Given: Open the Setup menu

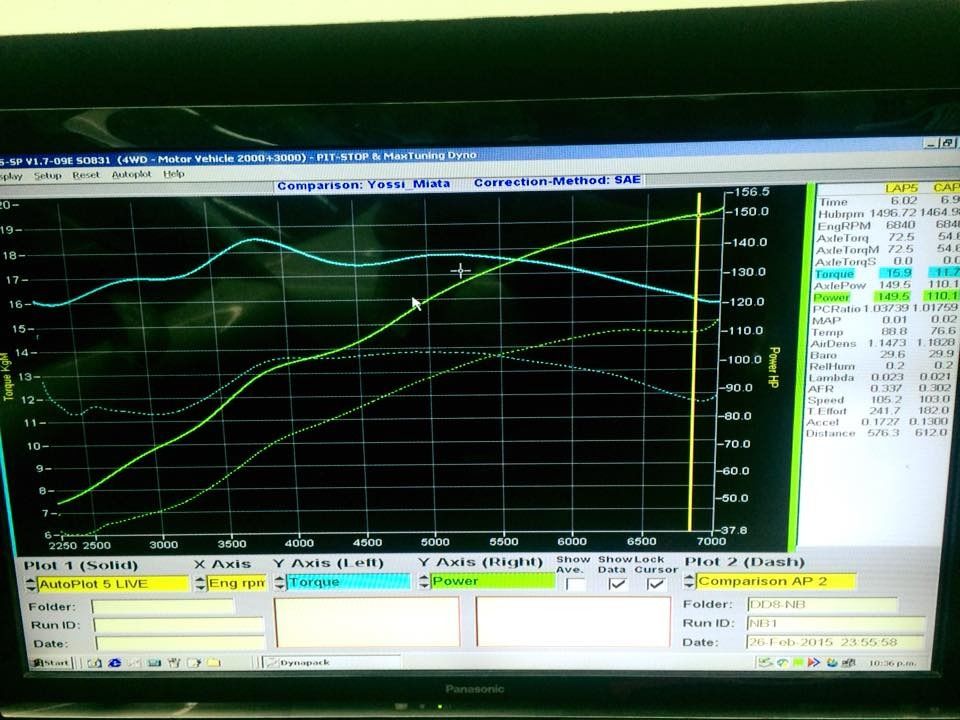Looking at the screenshot, I should click(x=47, y=174).
